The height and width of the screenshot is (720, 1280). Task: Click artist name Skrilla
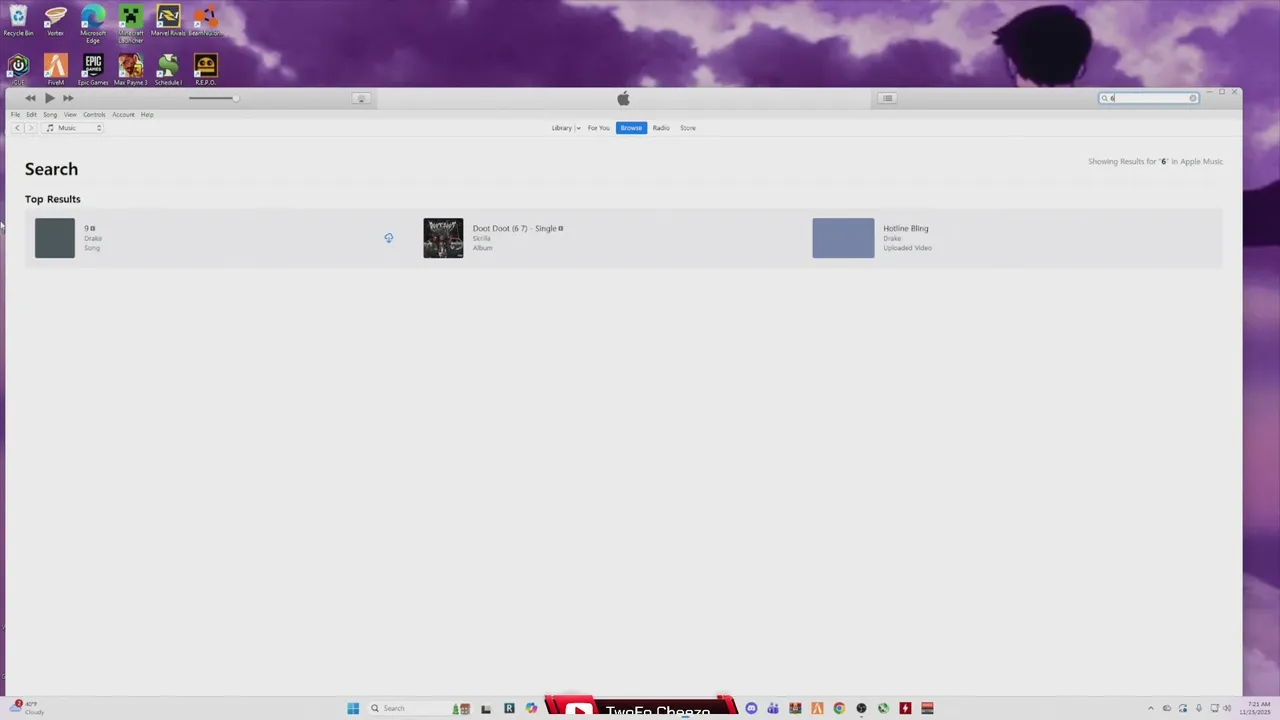[482, 238]
